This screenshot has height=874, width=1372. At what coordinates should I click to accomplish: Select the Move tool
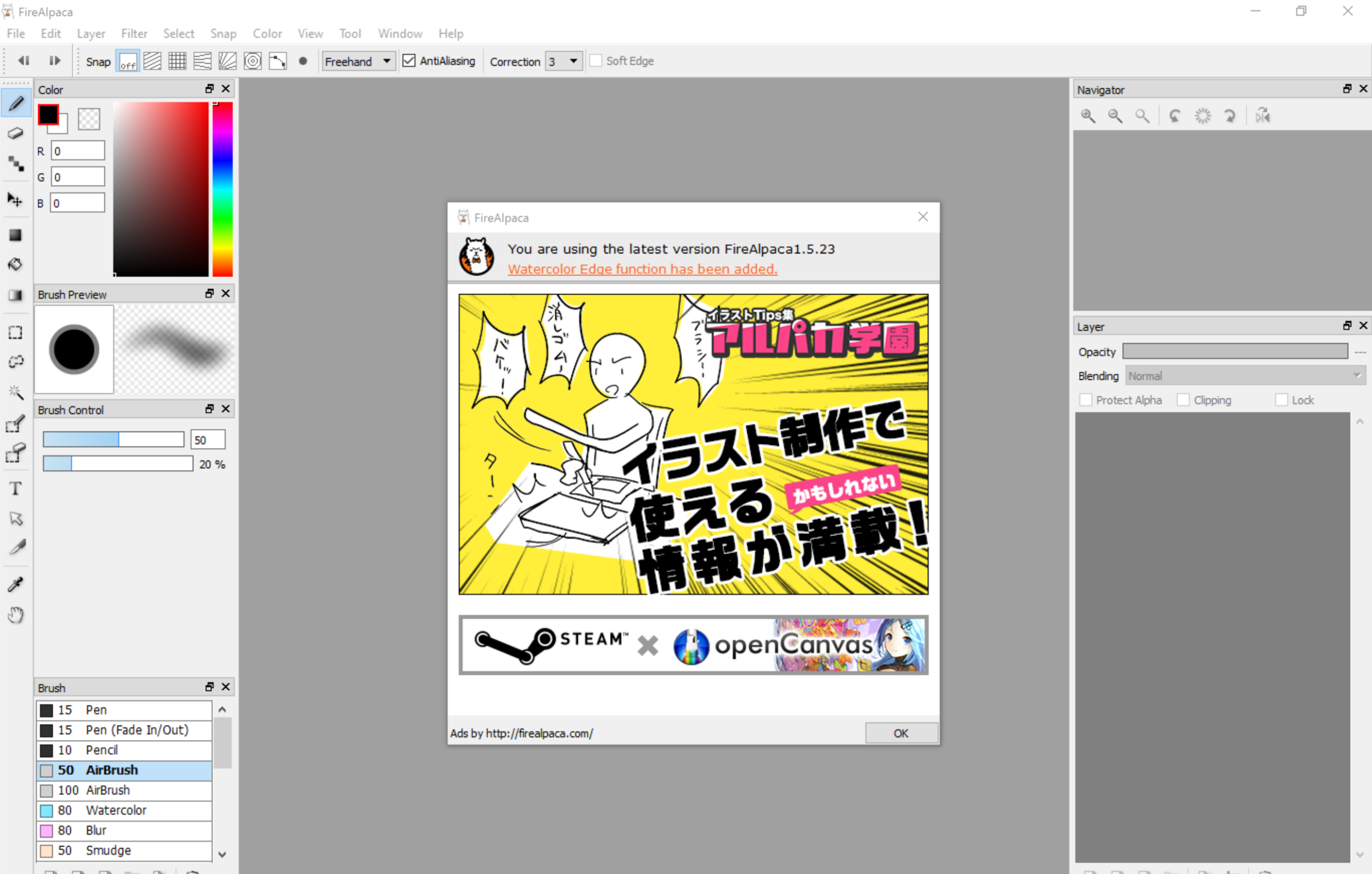pyautogui.click(x=16, y=199)
